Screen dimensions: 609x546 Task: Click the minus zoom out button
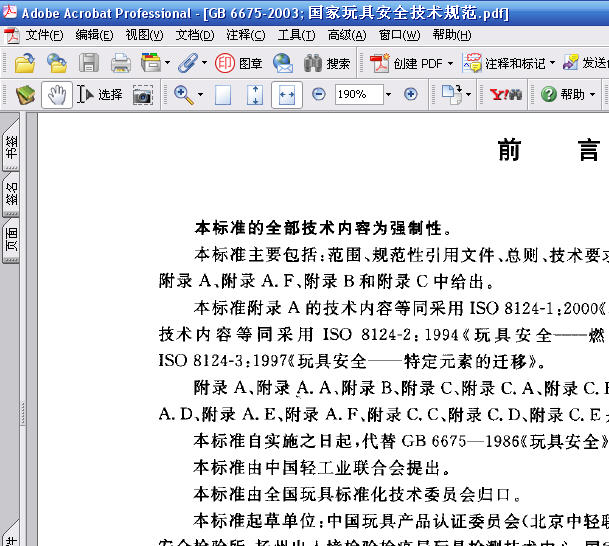(318, 94)
